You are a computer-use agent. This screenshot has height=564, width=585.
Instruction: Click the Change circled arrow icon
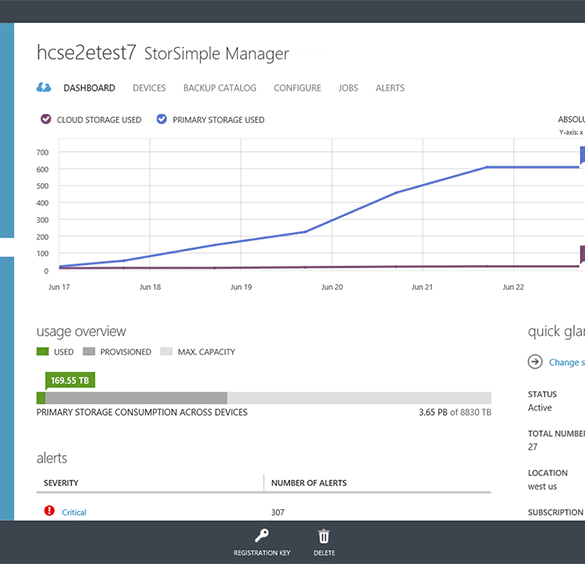click(x=535, y=361)
